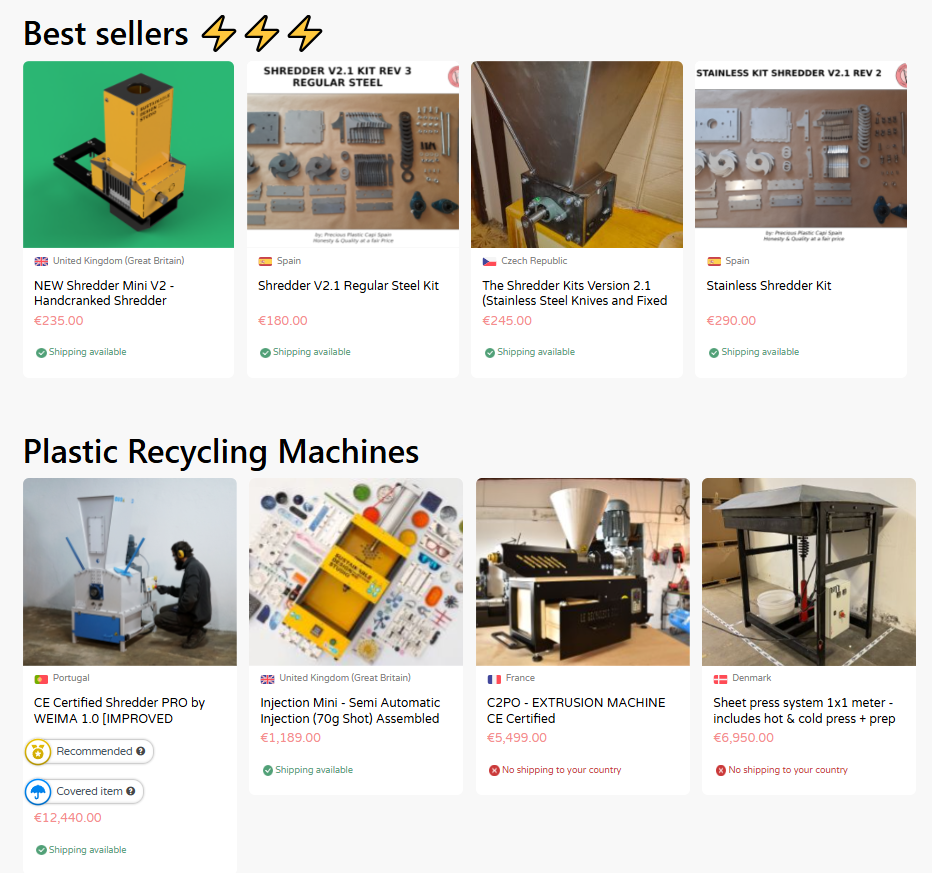
Task: Select the yellow Shredder Mini product image
Action: (x=128, y=155)
